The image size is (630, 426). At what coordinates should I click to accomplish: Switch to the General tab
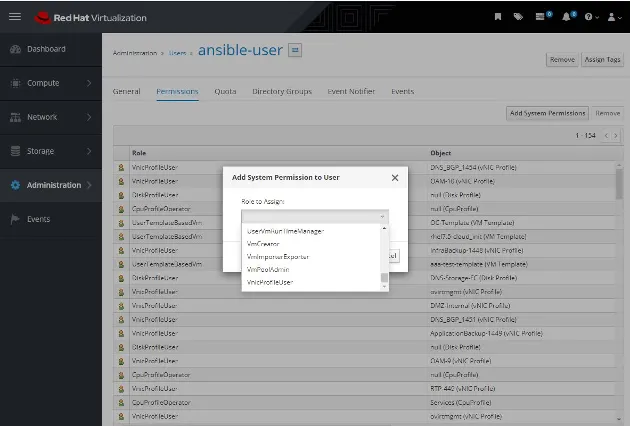(127, 91)
